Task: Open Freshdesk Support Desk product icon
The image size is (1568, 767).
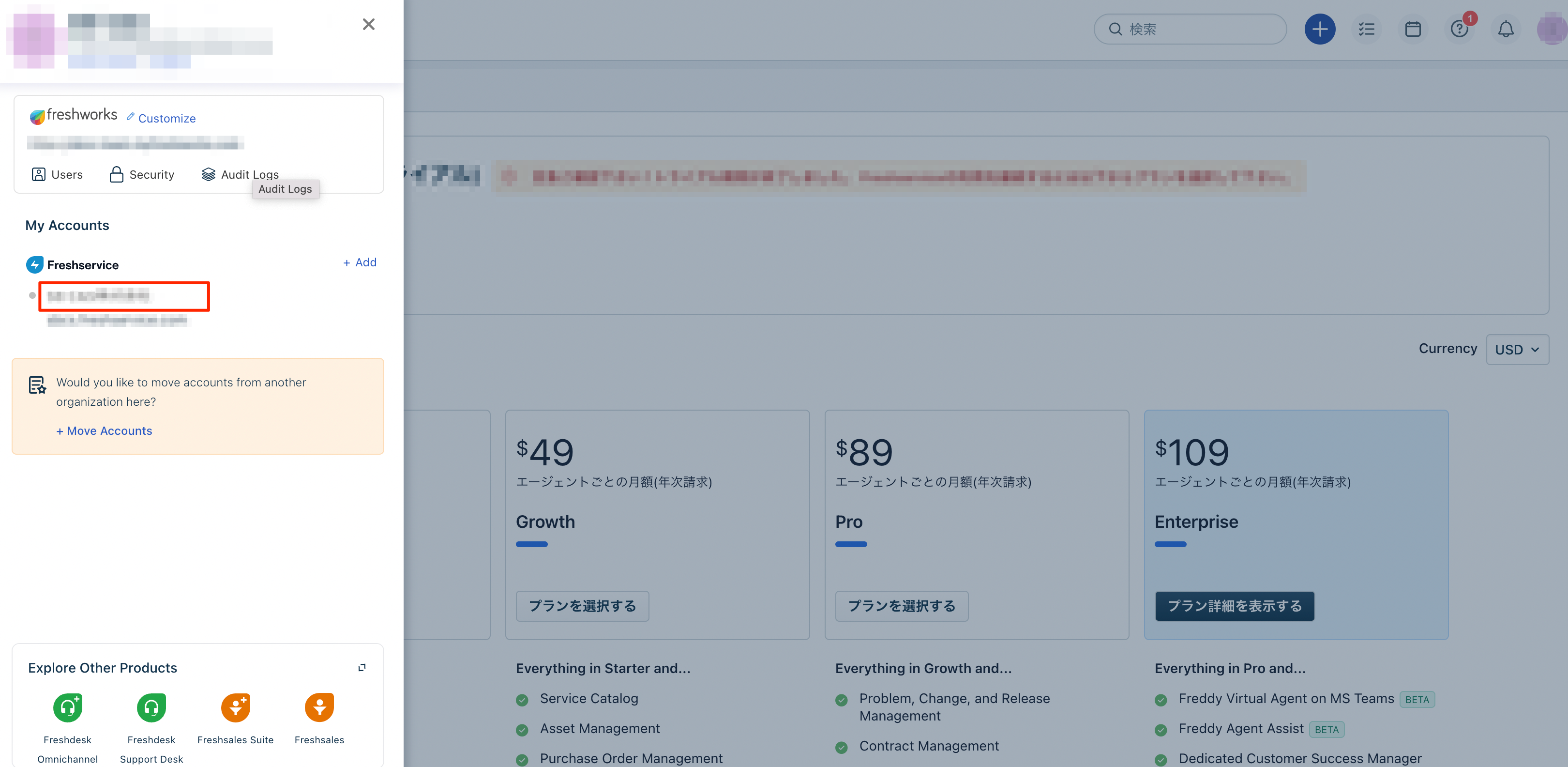Action: (151, 707)
